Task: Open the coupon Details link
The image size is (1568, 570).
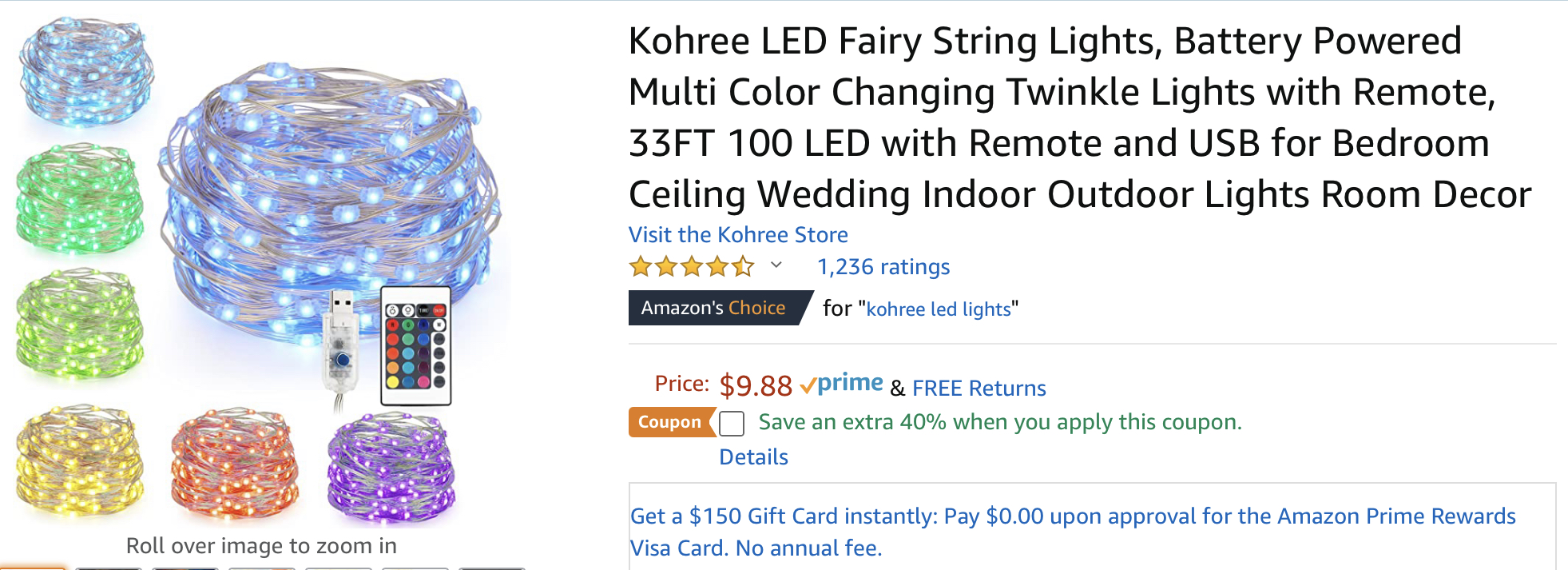Action: (753, 457)
